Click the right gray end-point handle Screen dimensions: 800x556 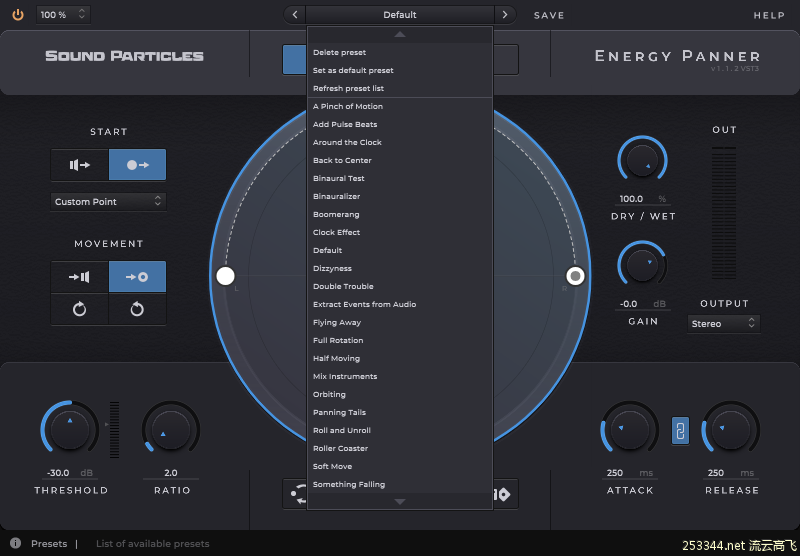(576, 276)
